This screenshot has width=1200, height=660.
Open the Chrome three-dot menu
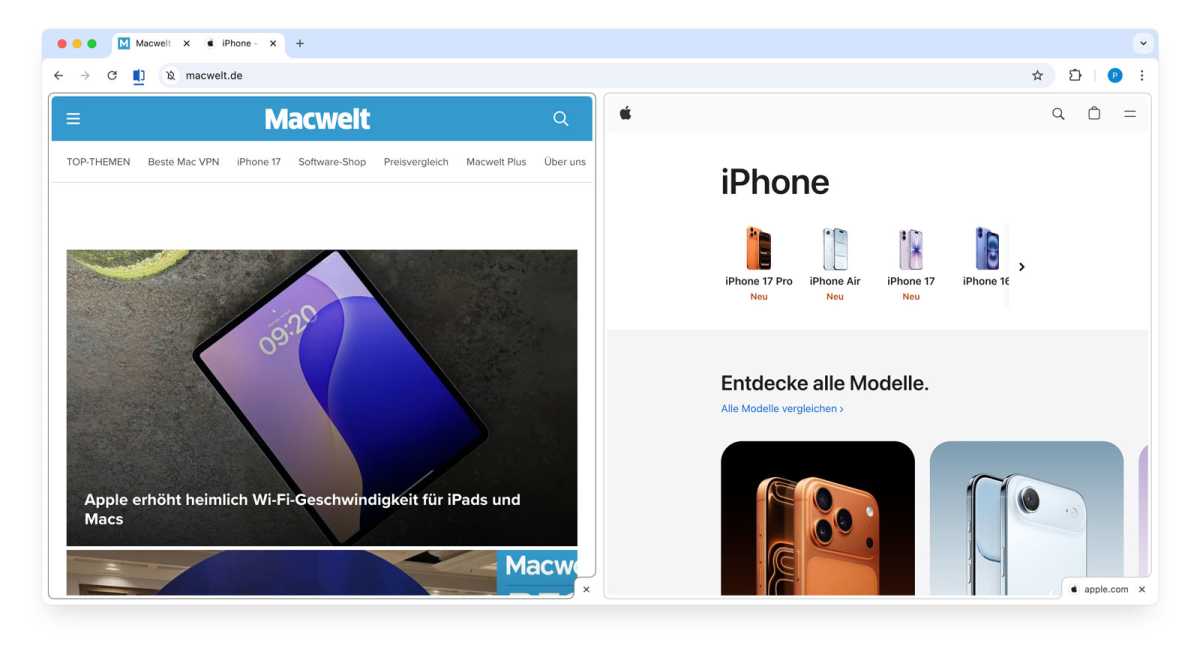pos(1142,75)
